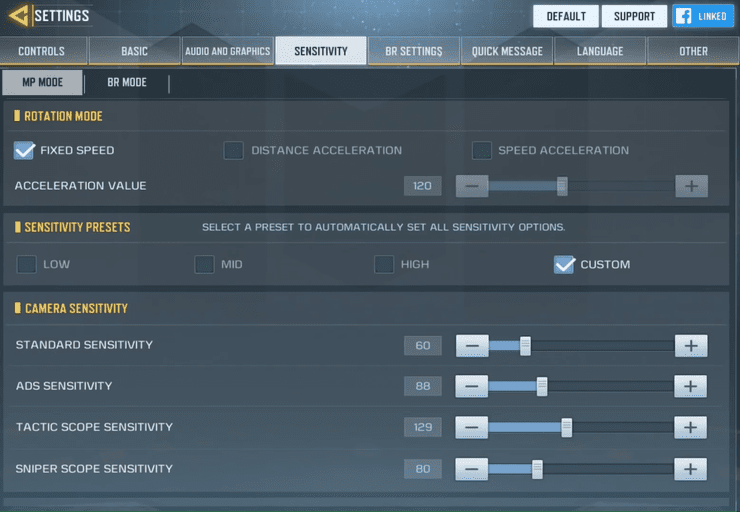Switch to the Language tab
This screenshot has height=512, width=740.
(x=600, y=51)
